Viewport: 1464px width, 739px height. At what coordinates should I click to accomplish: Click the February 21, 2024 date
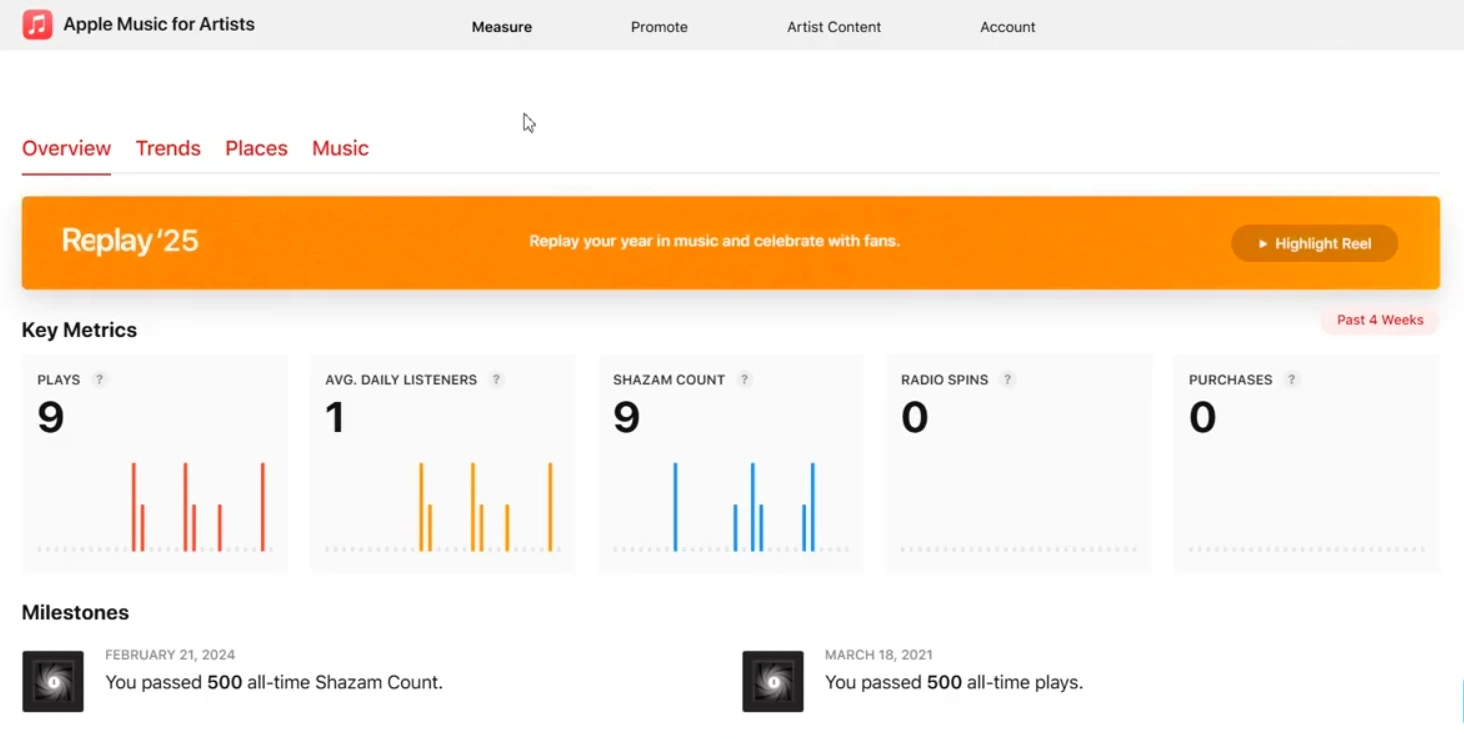[x=170, y=655]
